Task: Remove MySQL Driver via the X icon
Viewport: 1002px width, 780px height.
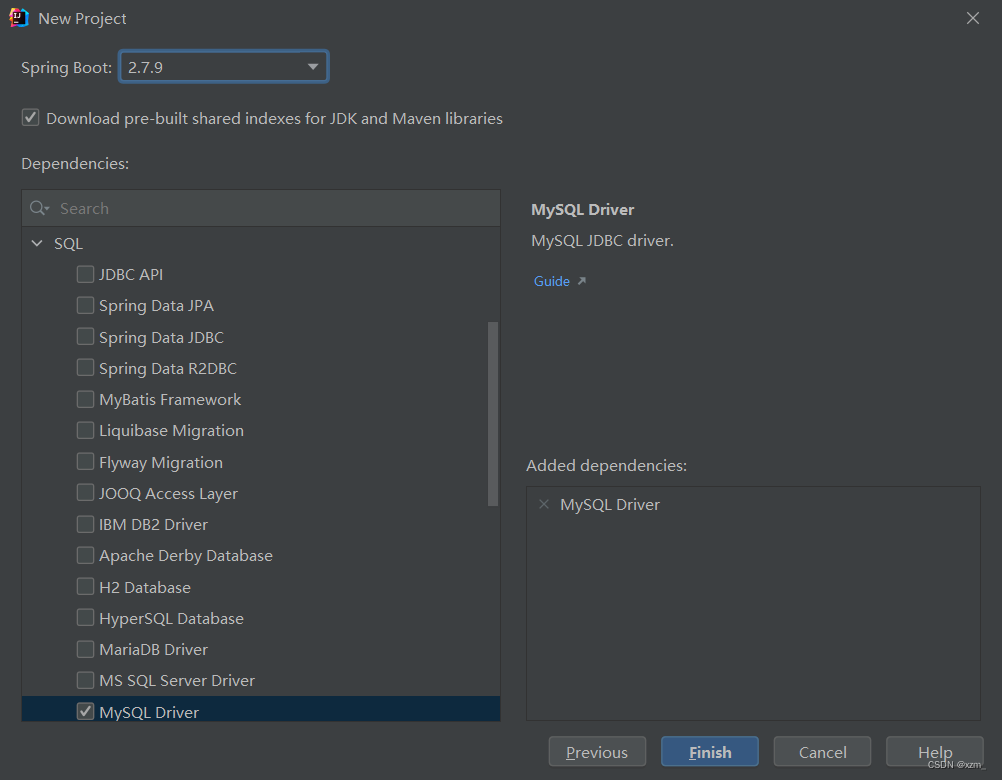Action: tap(544, 504)
